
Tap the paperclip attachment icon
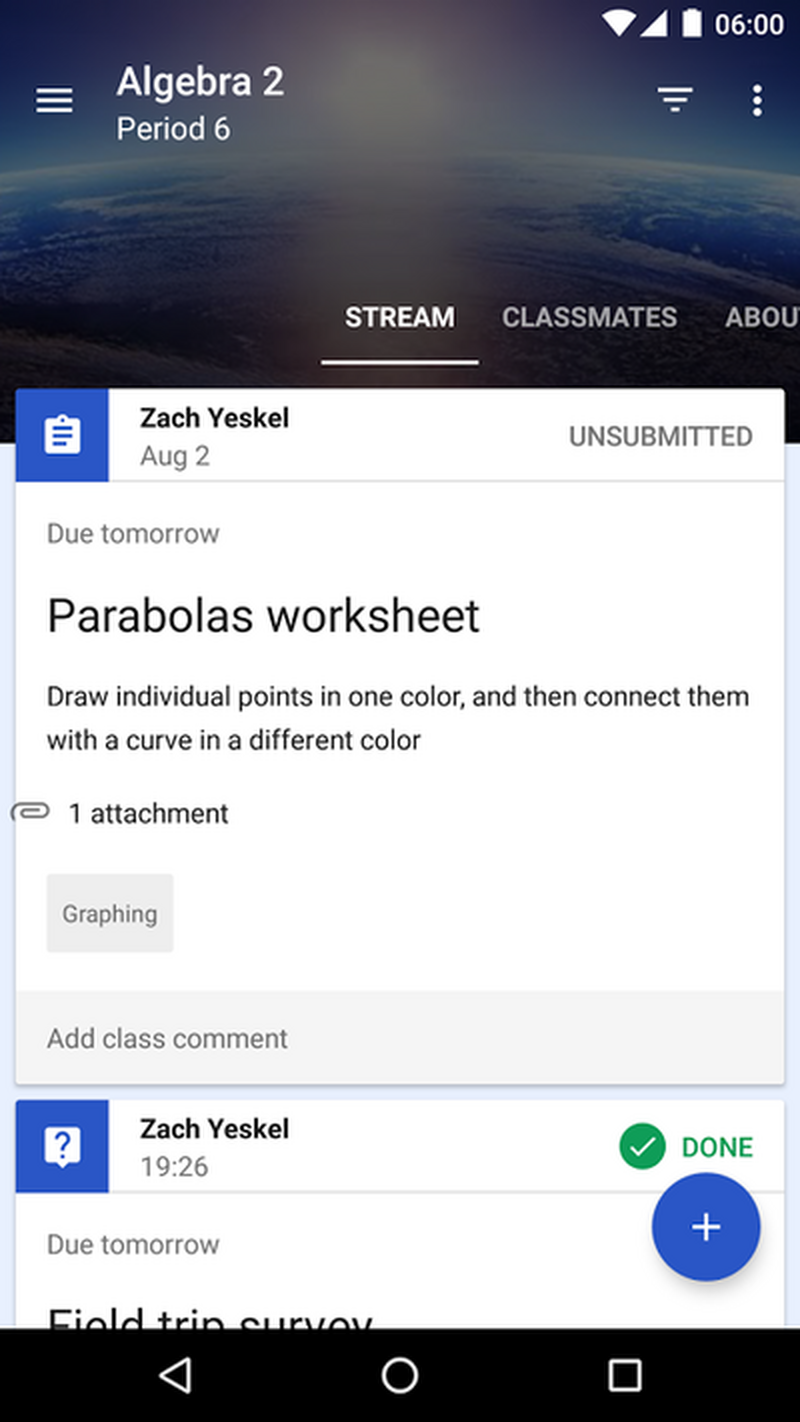point(31,812)
